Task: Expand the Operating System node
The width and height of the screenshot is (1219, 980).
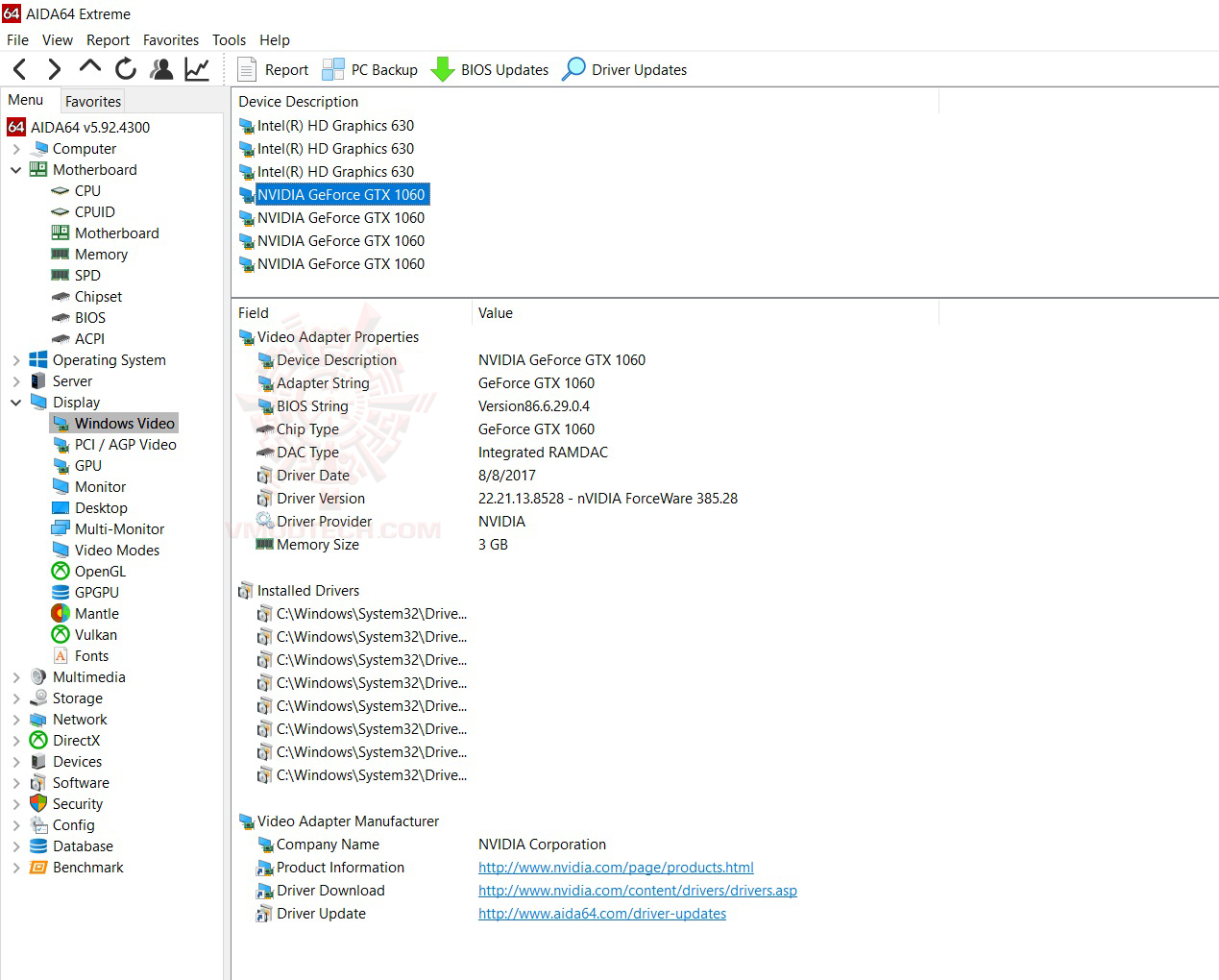Action: click(16, 360)
